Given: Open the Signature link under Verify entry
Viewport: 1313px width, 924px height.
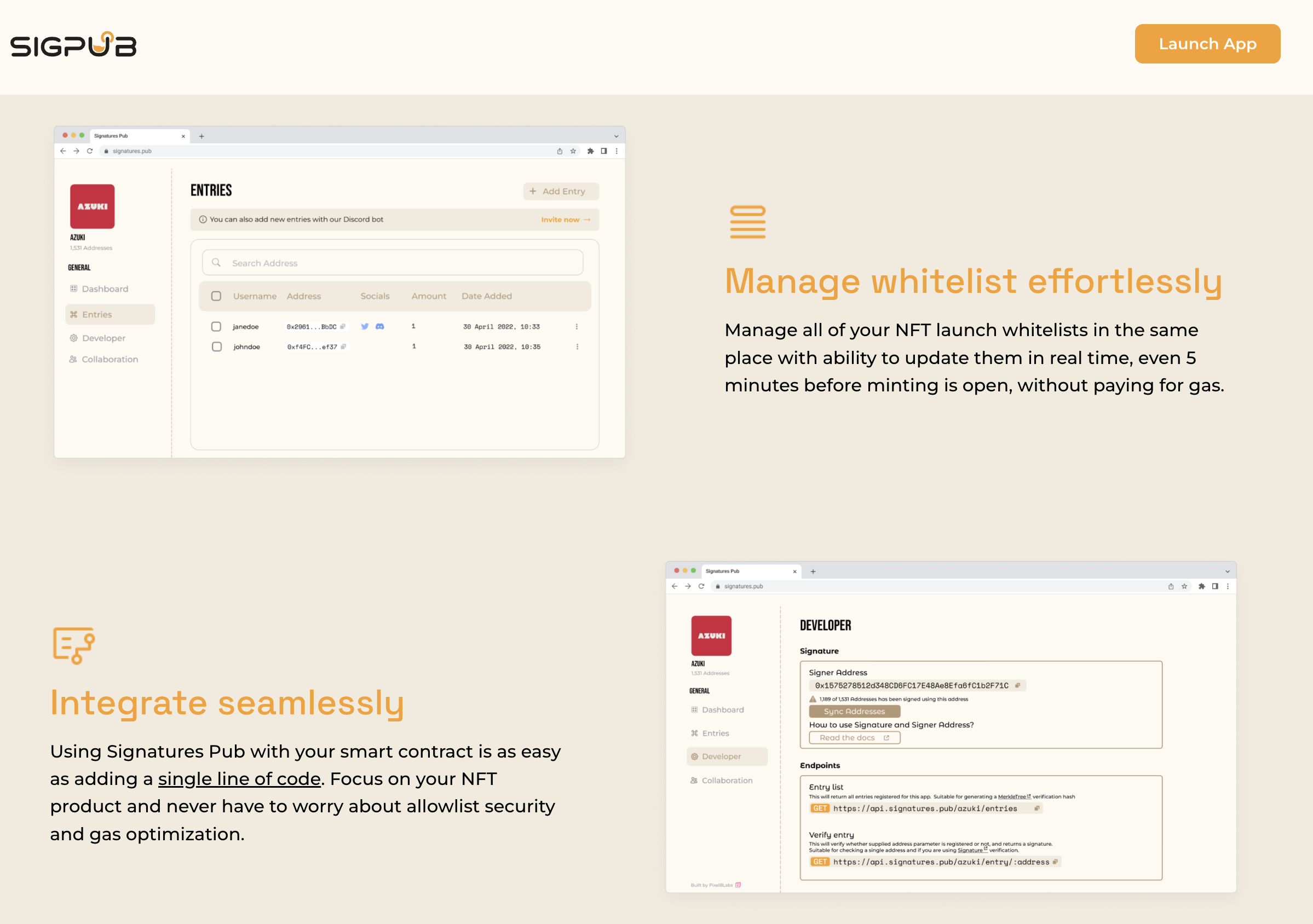Looking at the screenshot, I should 972,850.
